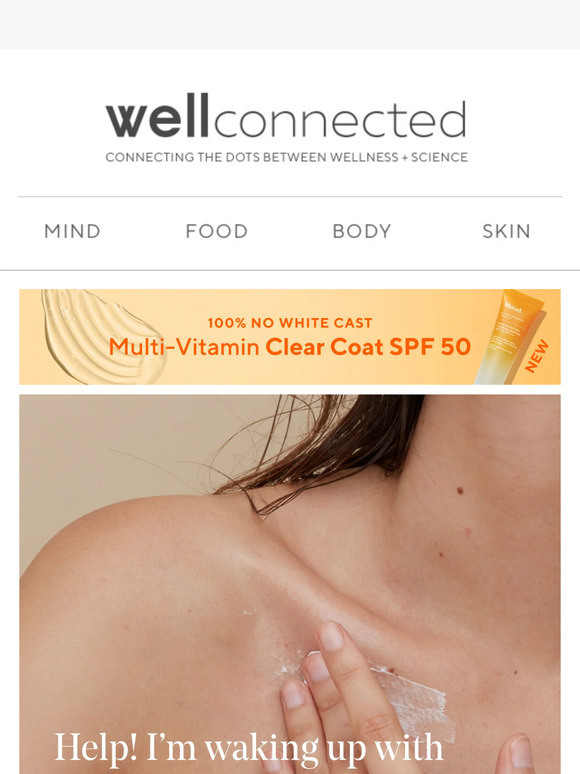Open the "Help! I'm waking up with" headline

[x=248, y=748]
